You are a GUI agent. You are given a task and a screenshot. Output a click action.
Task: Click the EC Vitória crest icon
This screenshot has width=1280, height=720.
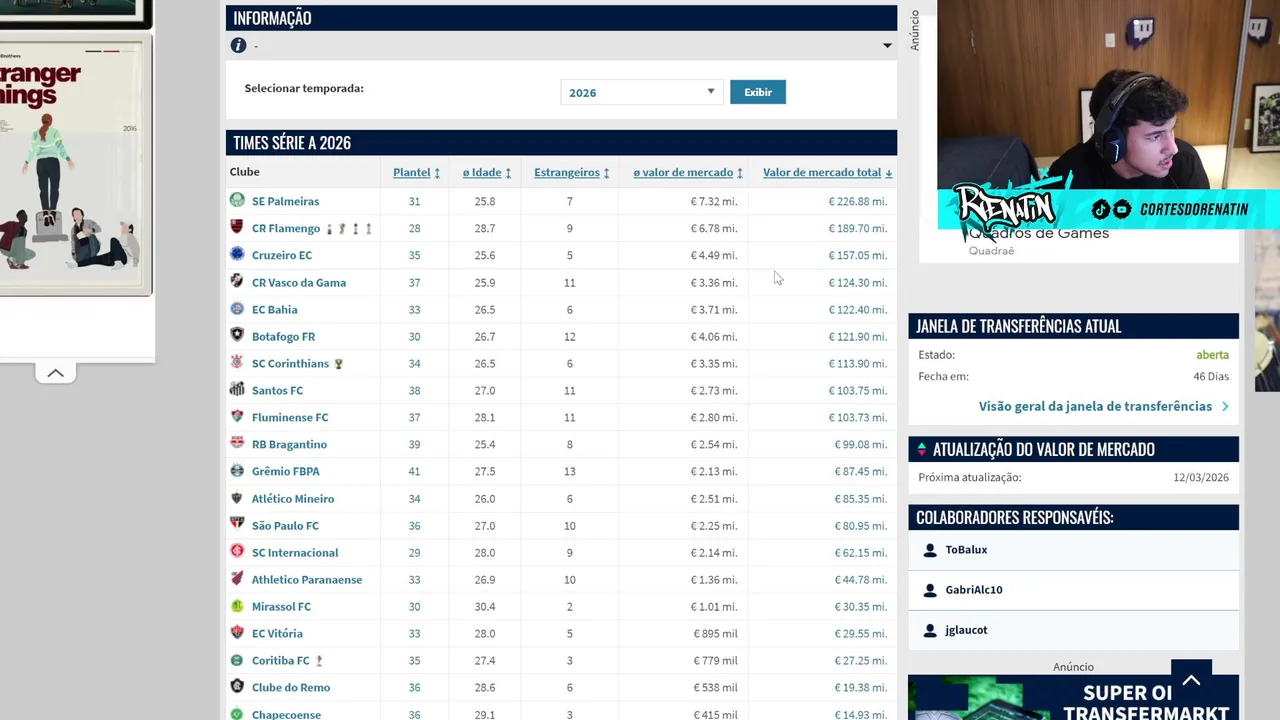coord(237,632)
